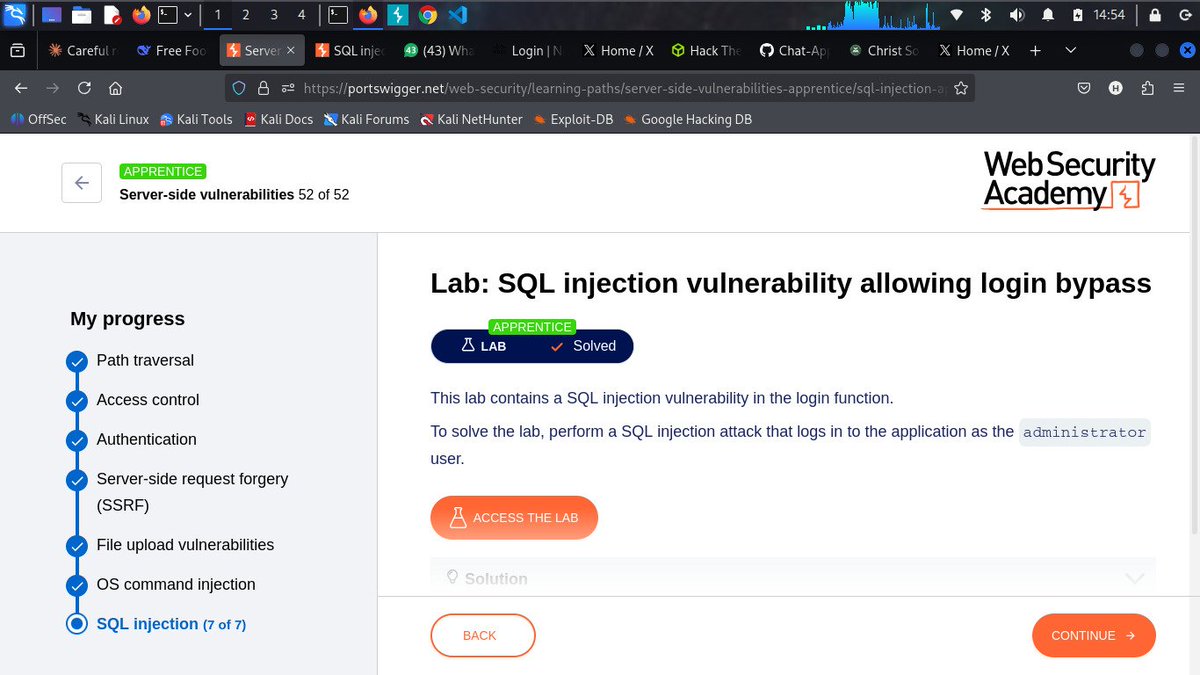Click the profile account icon in the toolbar

click(1115, 88)
